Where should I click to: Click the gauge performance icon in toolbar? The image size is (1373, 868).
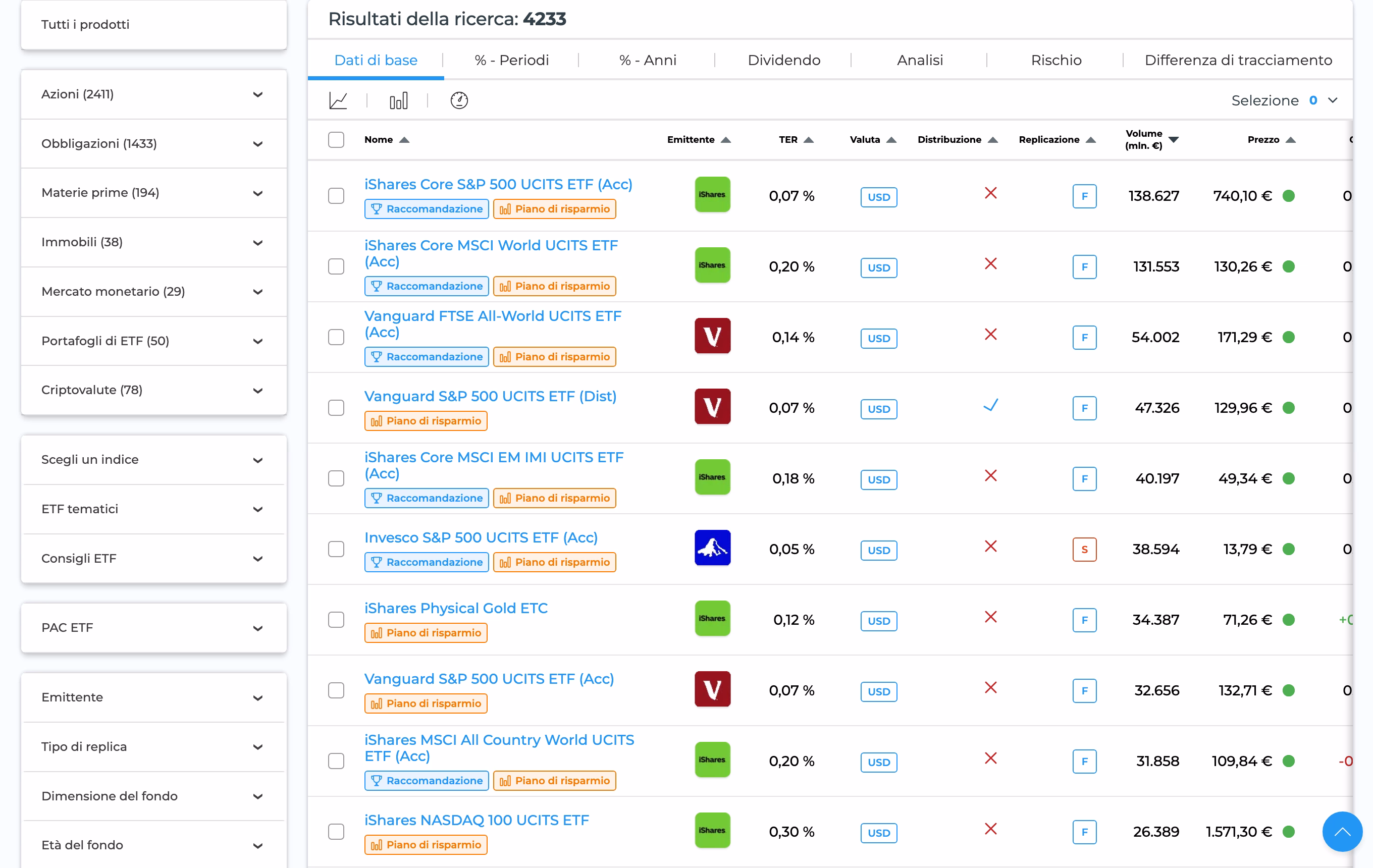click(459, 100)
